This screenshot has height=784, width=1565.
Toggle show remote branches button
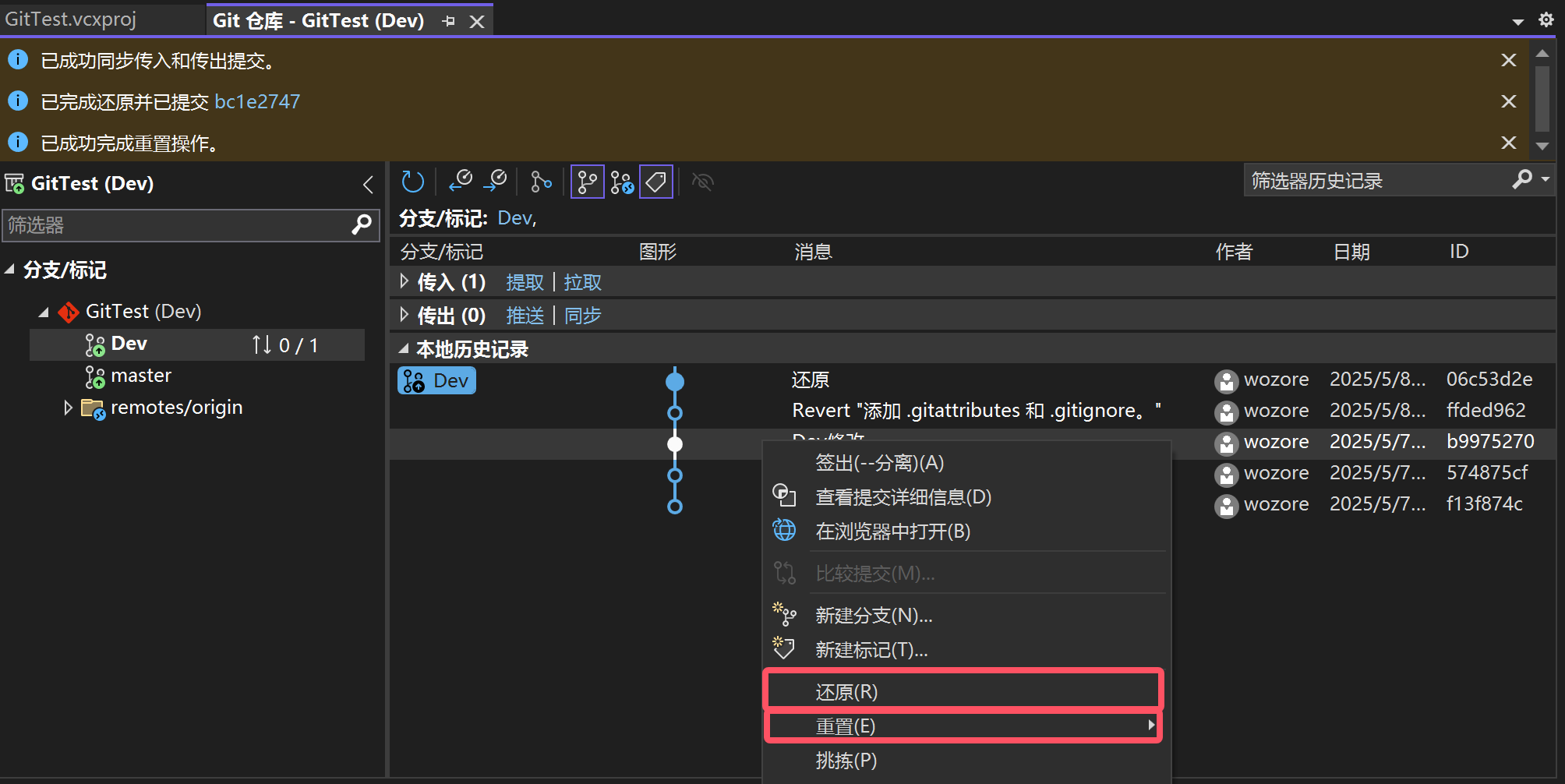tap(621, 182)
